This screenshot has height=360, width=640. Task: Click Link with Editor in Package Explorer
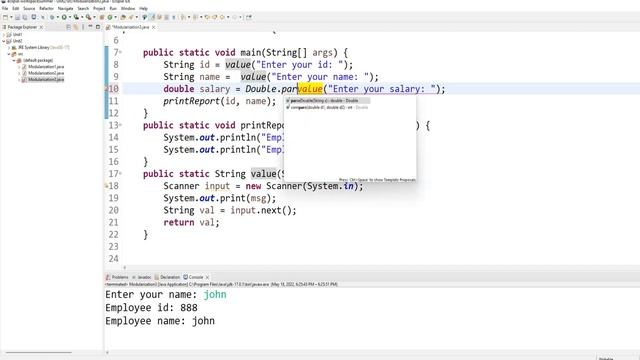(x=76, y=27)
